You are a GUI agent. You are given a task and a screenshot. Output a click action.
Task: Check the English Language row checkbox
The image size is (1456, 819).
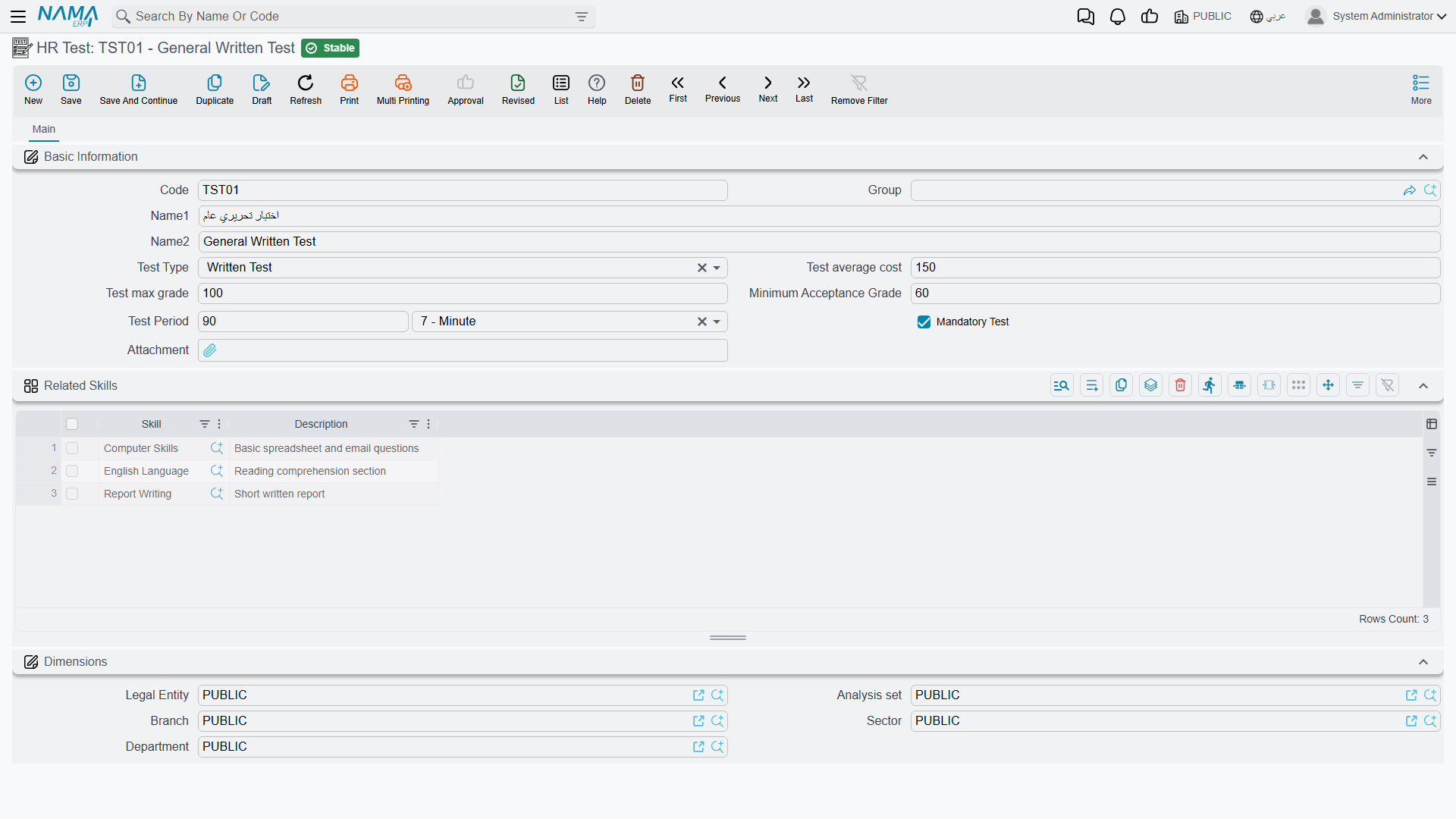tap(72, 471)
